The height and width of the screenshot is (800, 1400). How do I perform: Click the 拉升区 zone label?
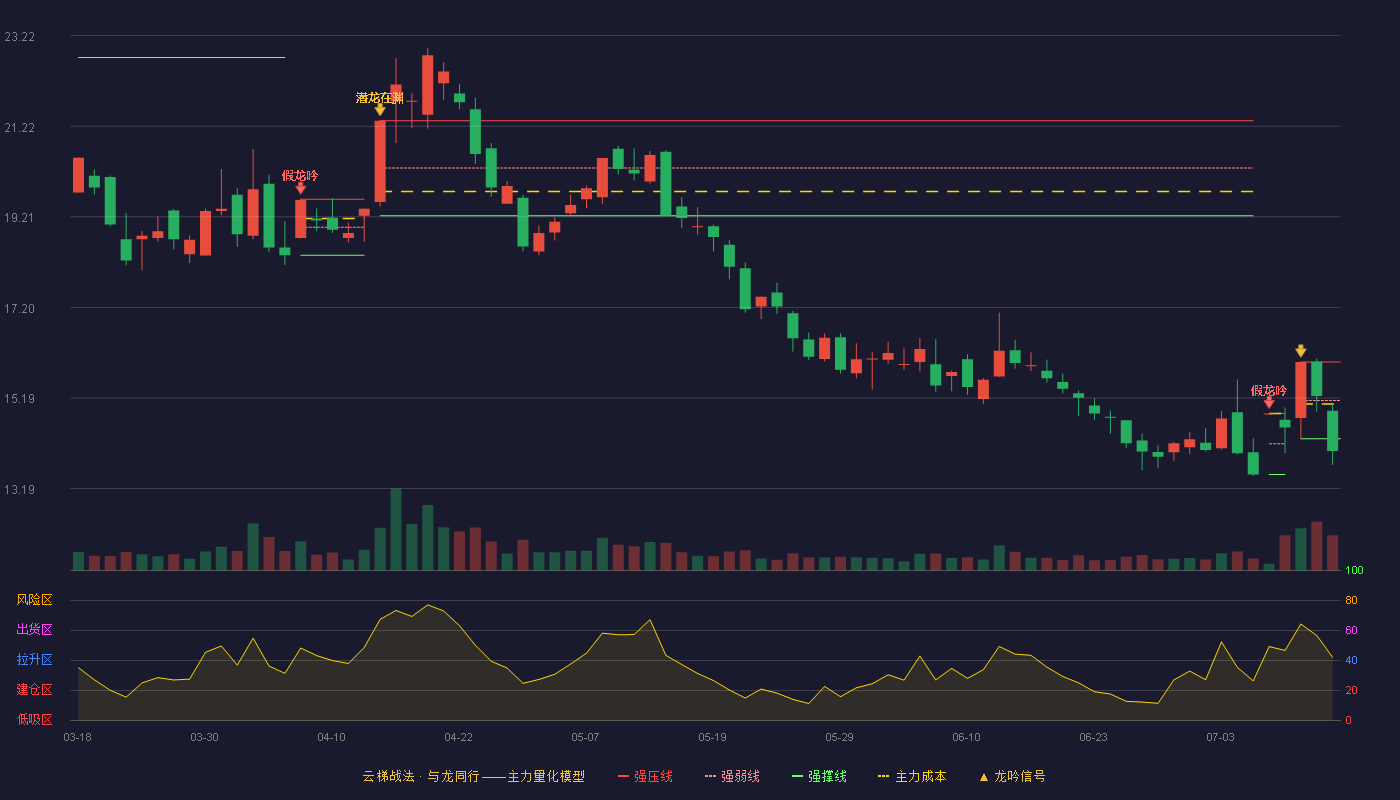(x=34, y=660)
